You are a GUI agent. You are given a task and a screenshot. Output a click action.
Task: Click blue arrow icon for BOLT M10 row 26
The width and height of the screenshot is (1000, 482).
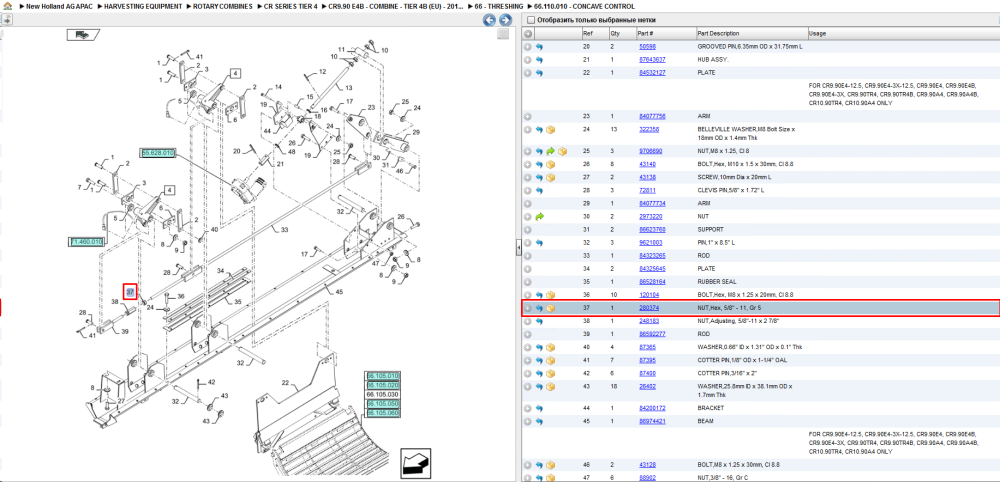tap(540, 164)
